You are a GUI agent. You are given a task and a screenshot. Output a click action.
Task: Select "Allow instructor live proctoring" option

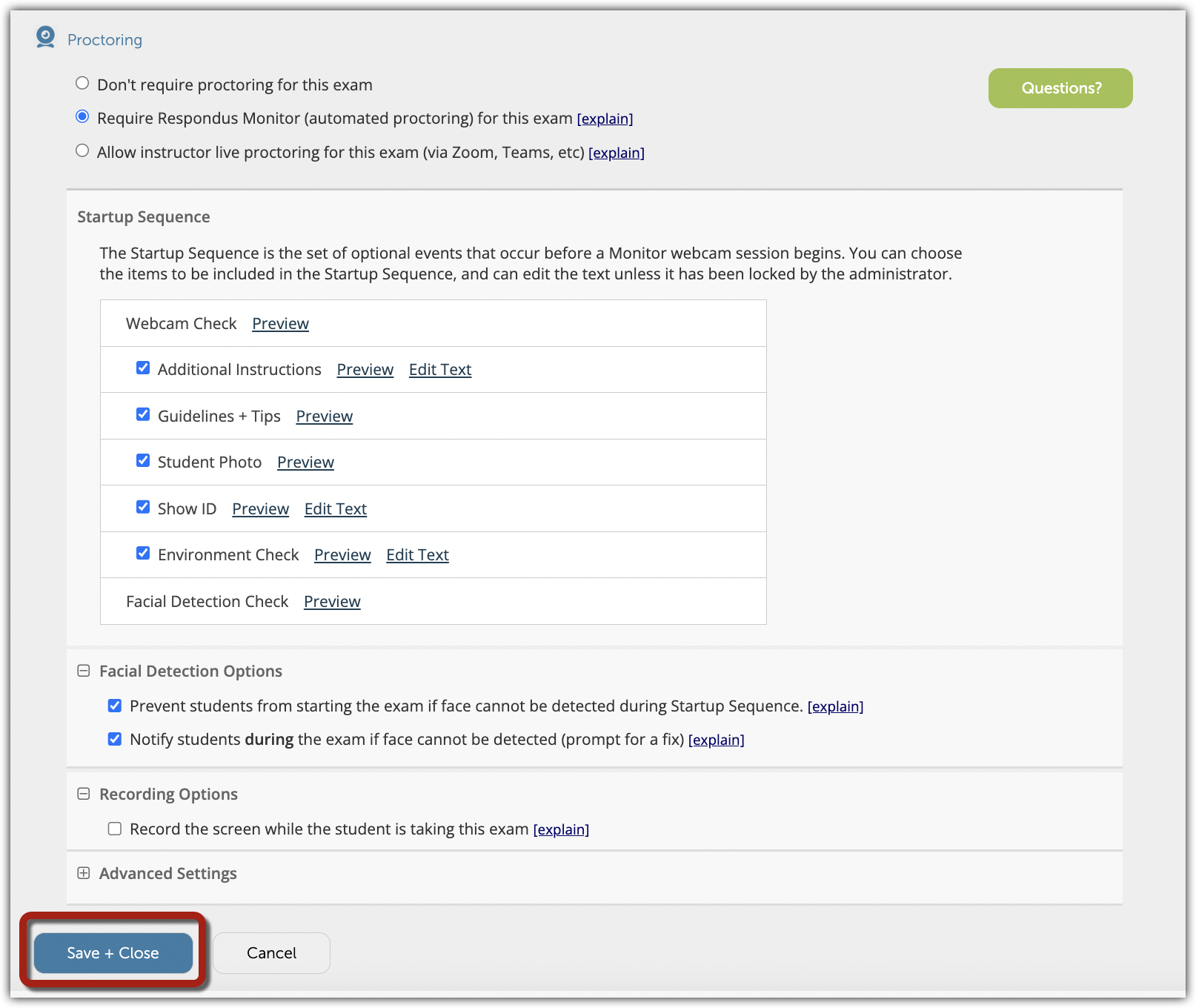(82, 150)
